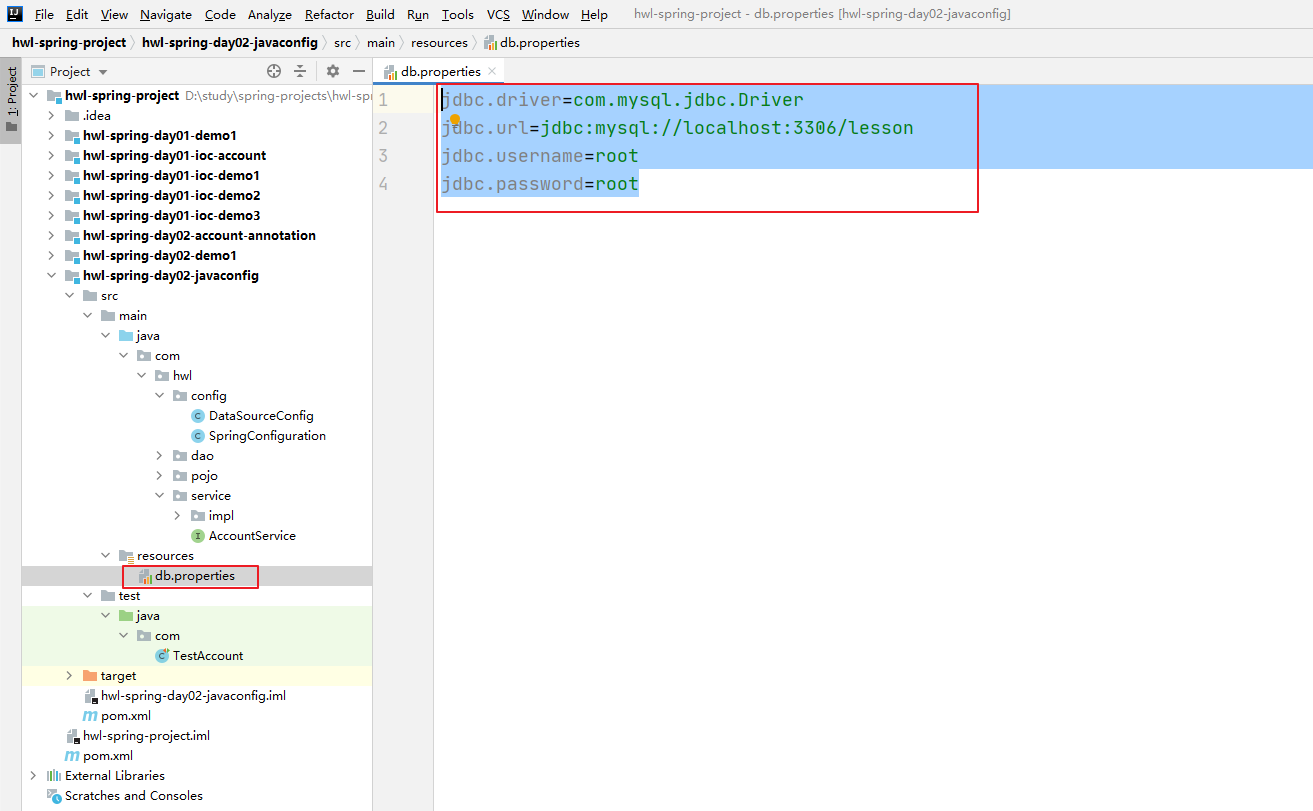Screen dimensions: 1313x811
Task: Open the Build menu
Action: tap(380, 15)
